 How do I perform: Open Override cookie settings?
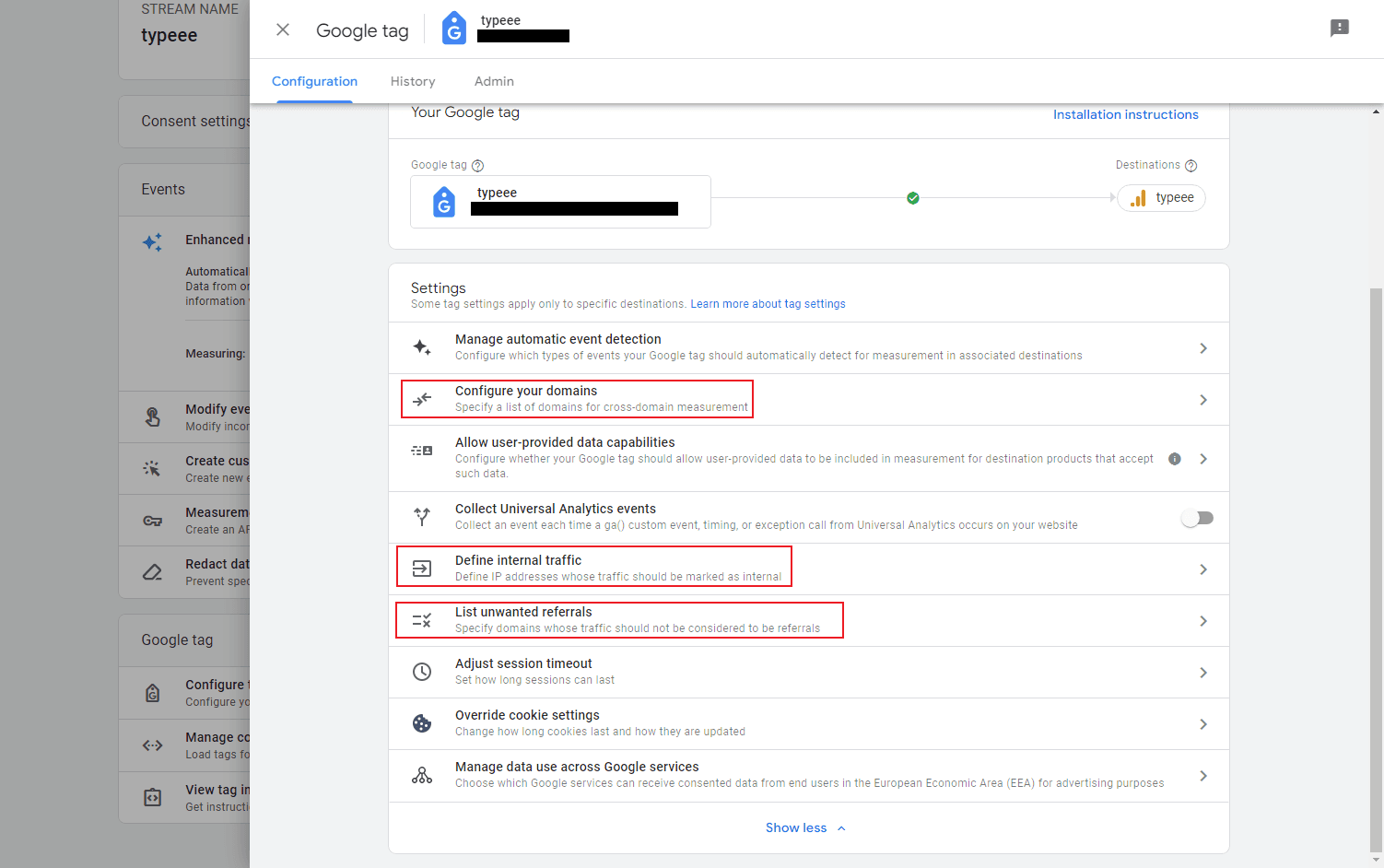(x=809, y=723)
